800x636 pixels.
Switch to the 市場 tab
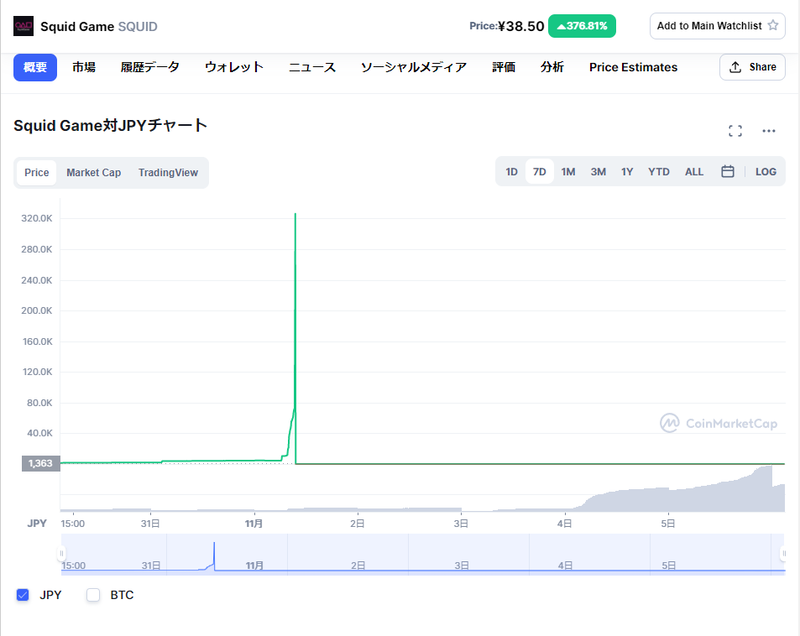point(84,67)
